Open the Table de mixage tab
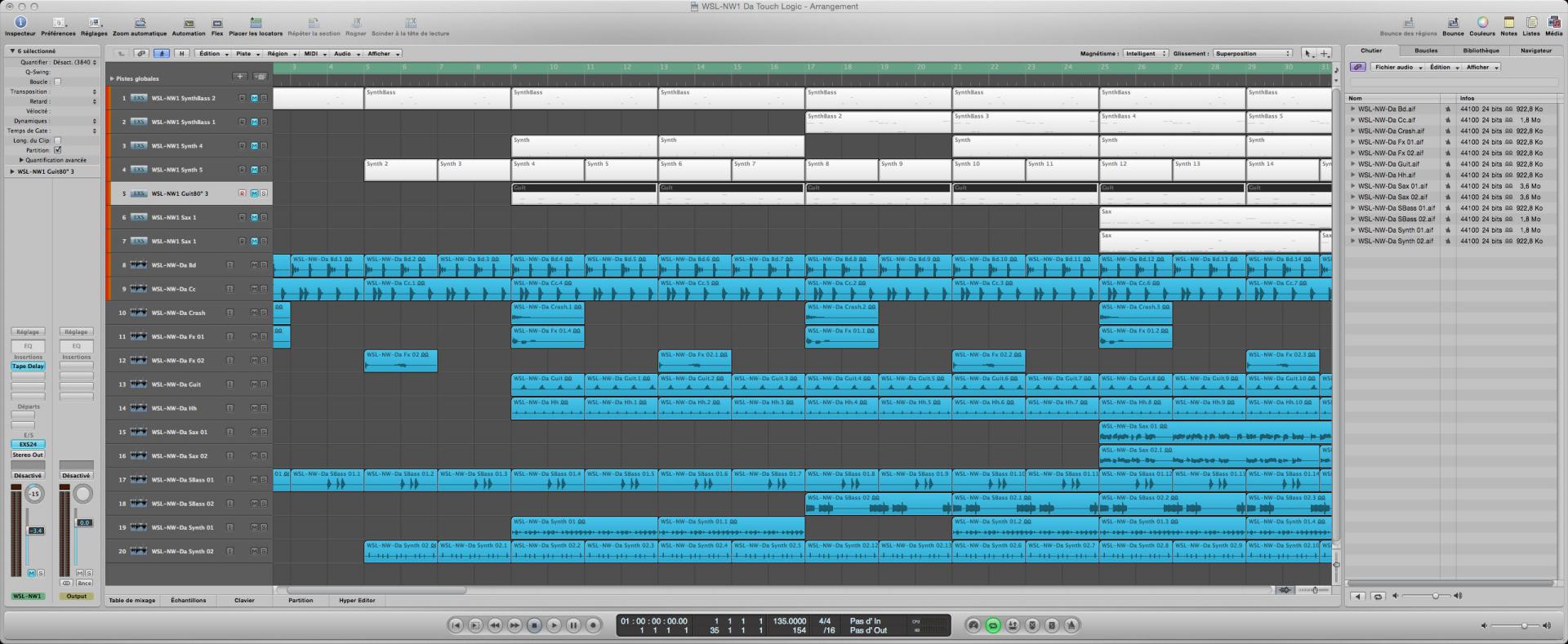This screenshot has height=644, width=1568. pos(132,600)
